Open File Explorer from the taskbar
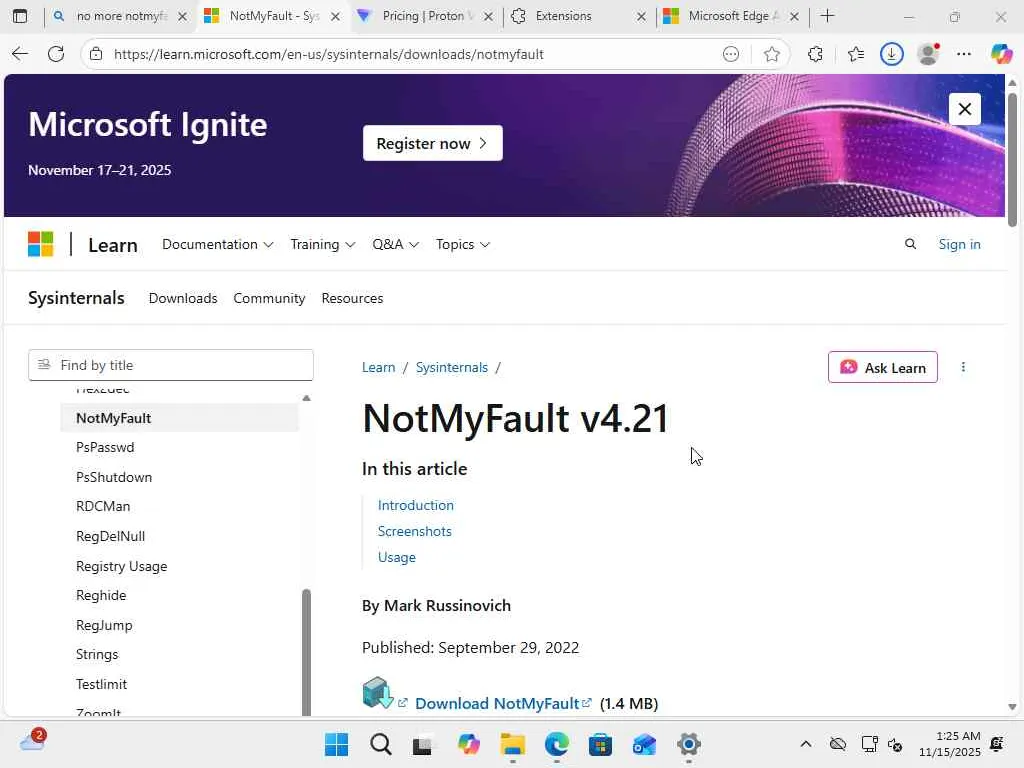1024x768 pixels. tap(513, 744)
